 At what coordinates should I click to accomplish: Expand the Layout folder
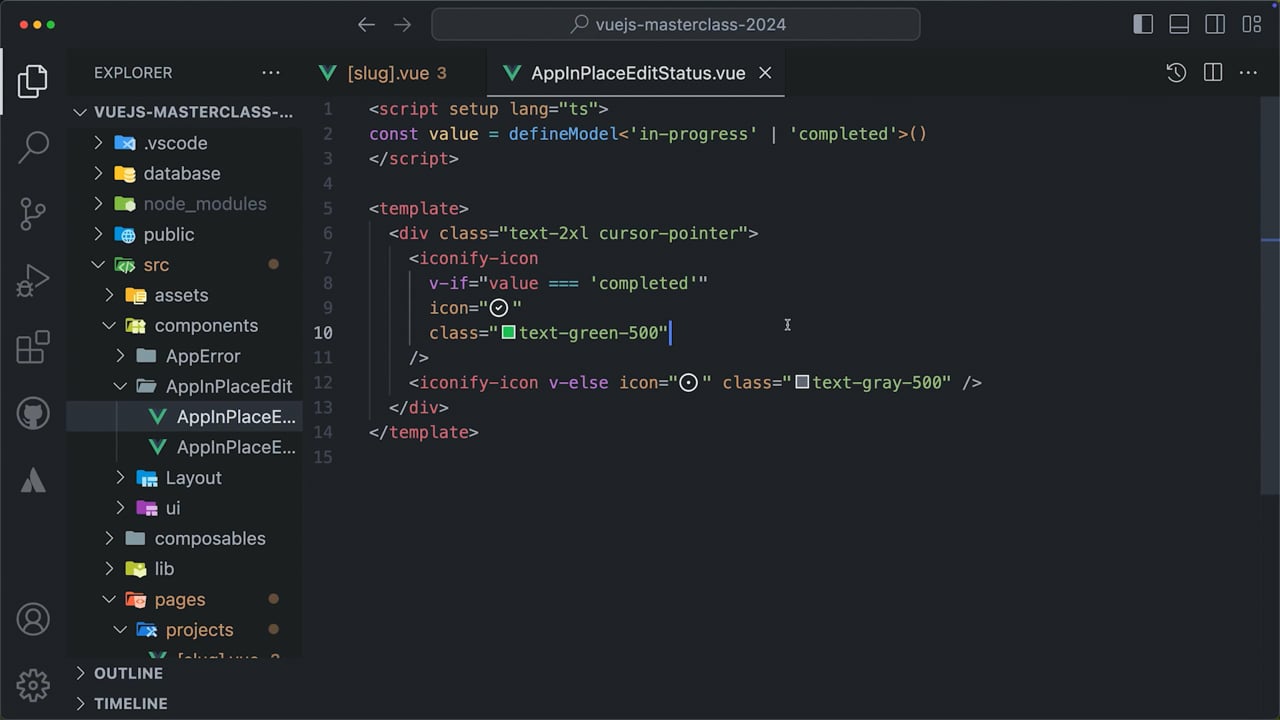tap(185, 478)
